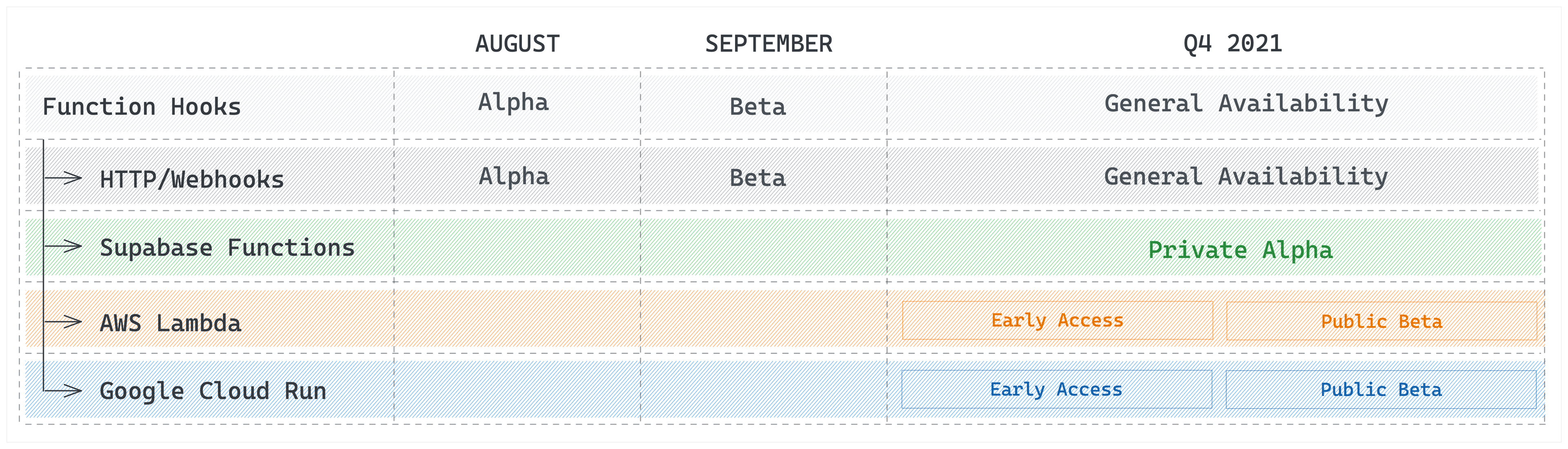Click the SEPTEMBER column header
The height and width of the screenshot is (449, 1568).
pos(768,44)
